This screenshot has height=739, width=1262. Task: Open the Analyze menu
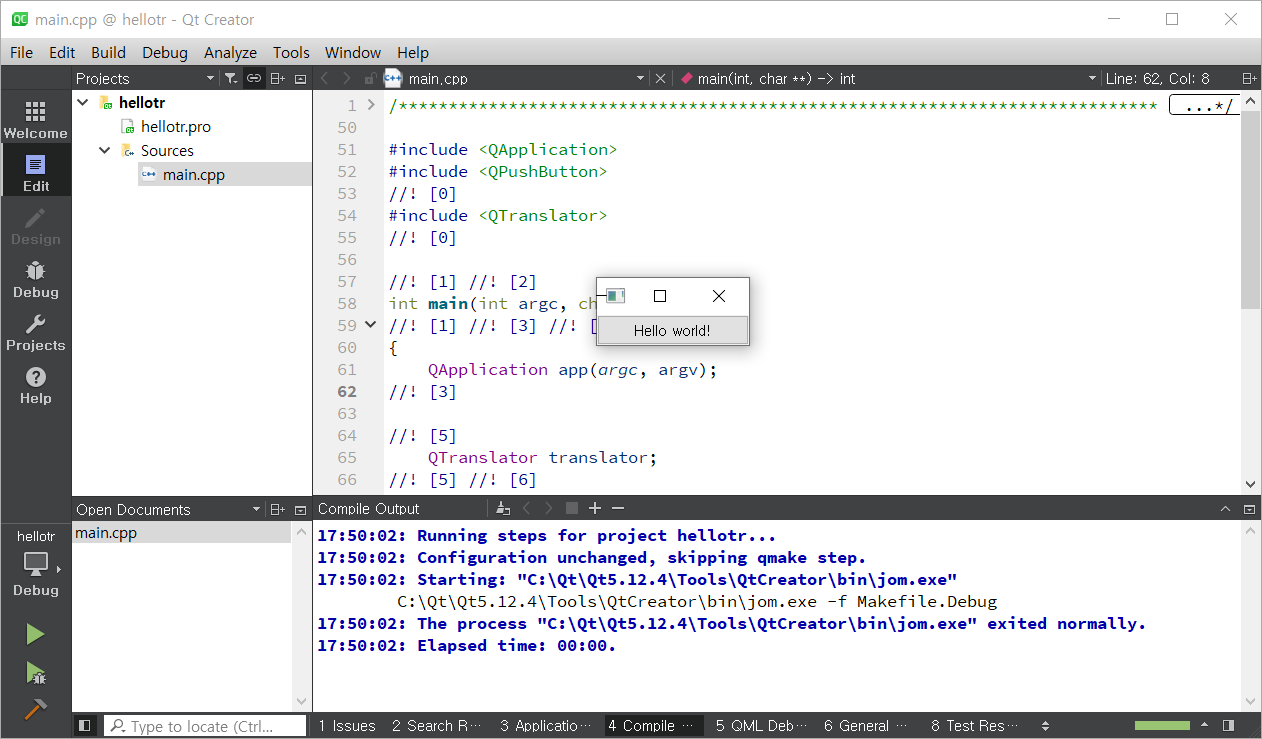point(230,52)
